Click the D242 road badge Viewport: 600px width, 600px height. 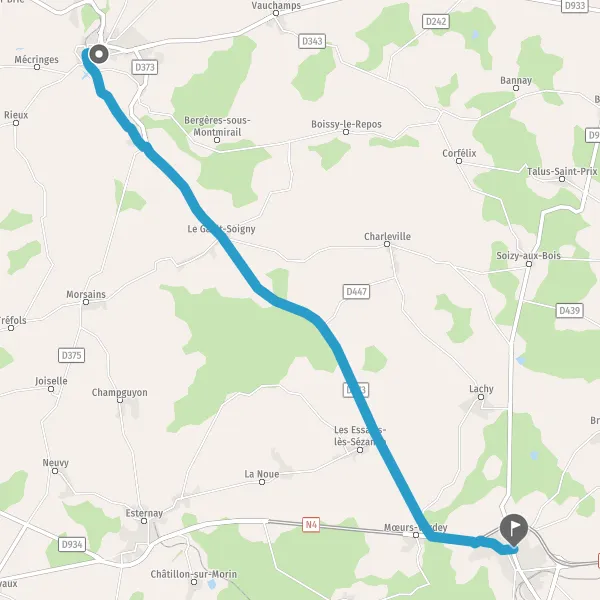click(x=435, y=21)
